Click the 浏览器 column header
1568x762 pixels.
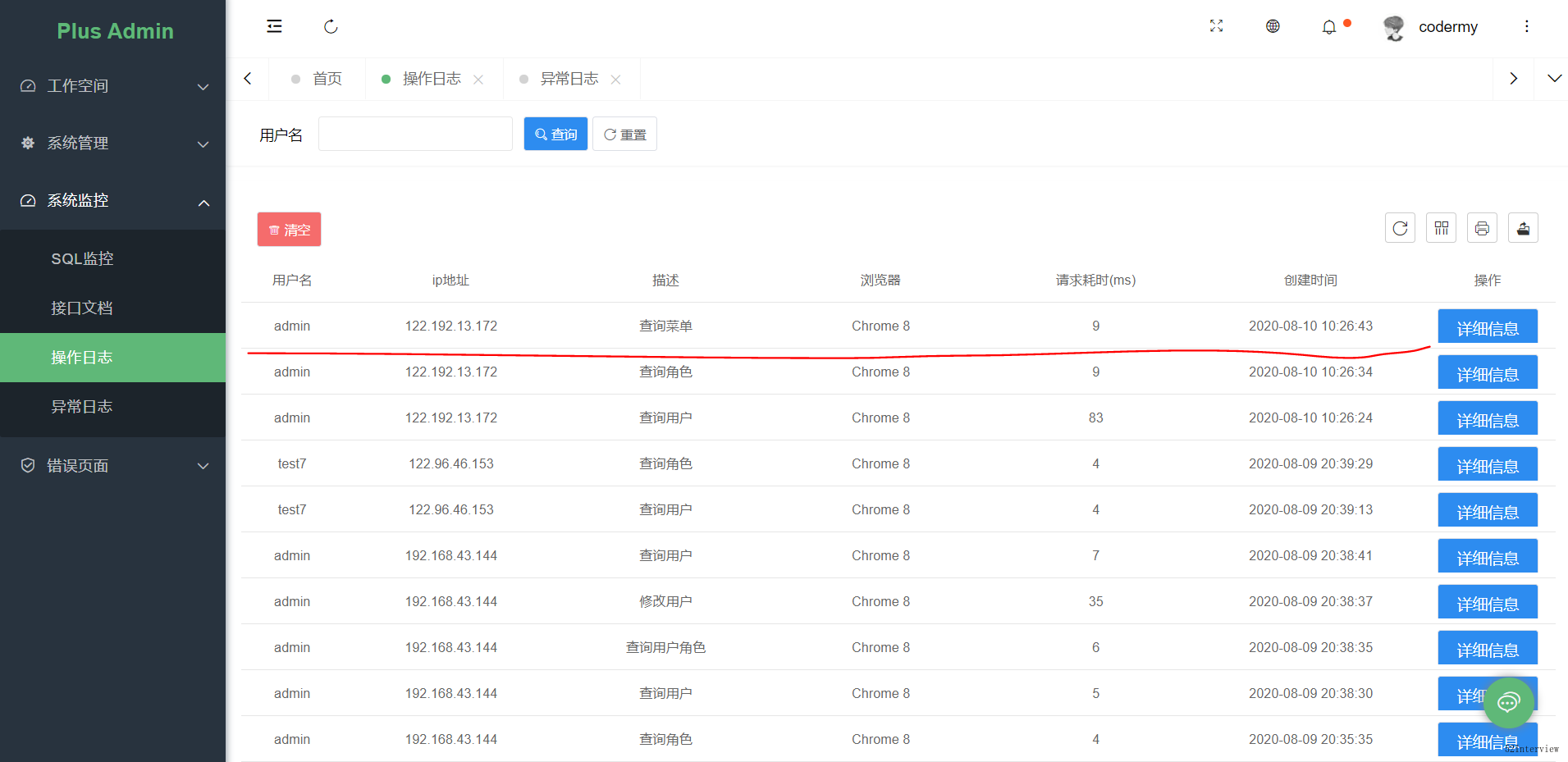tap(880, 281)
